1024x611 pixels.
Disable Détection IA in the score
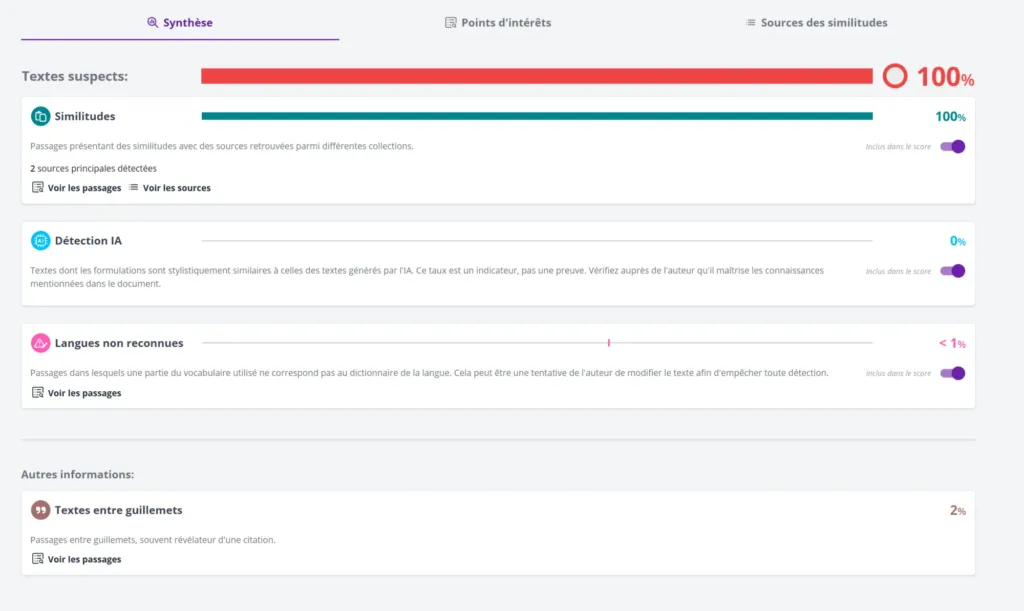tap(953, 271)
